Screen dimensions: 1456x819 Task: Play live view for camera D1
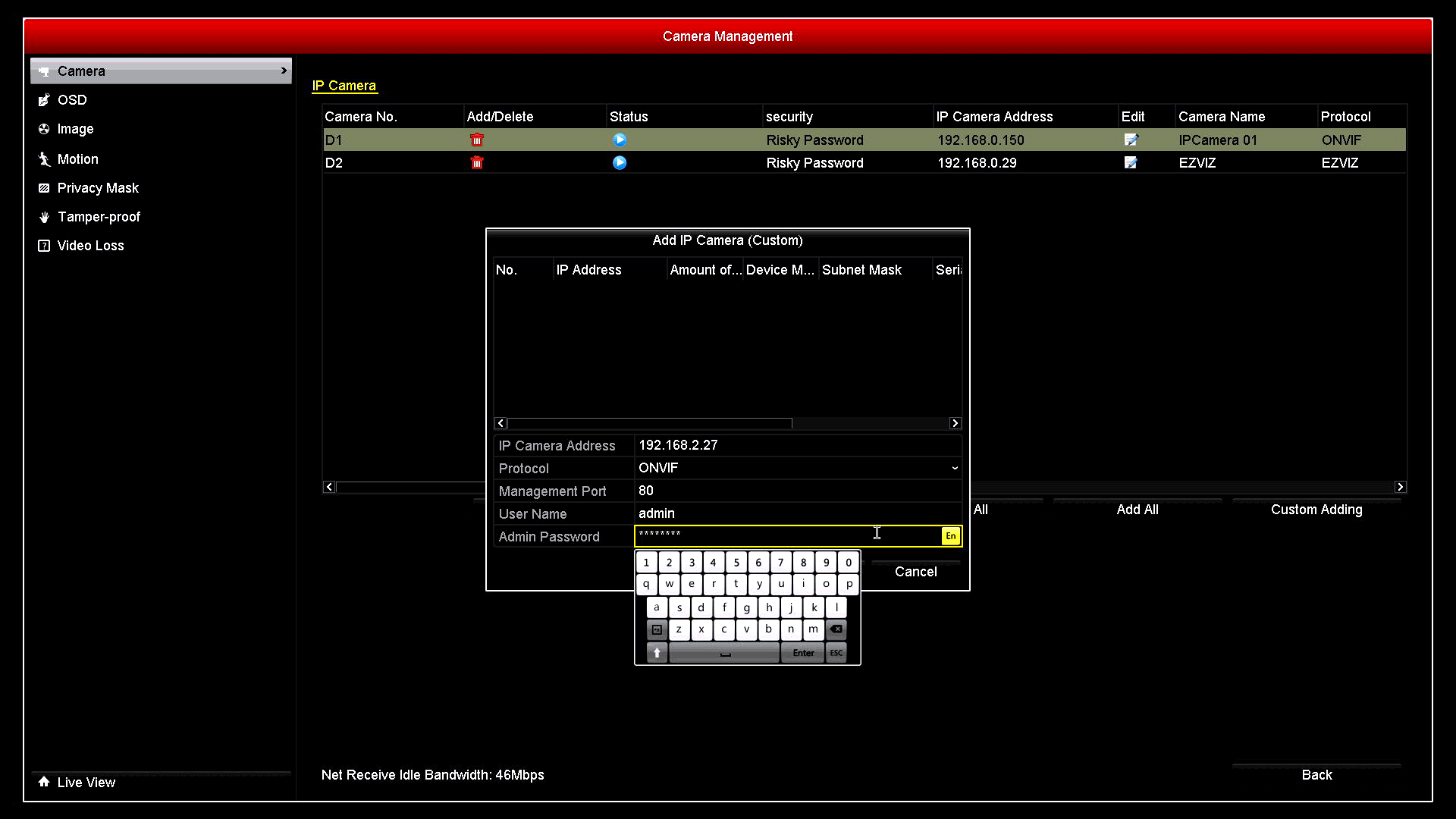point(620,140)
